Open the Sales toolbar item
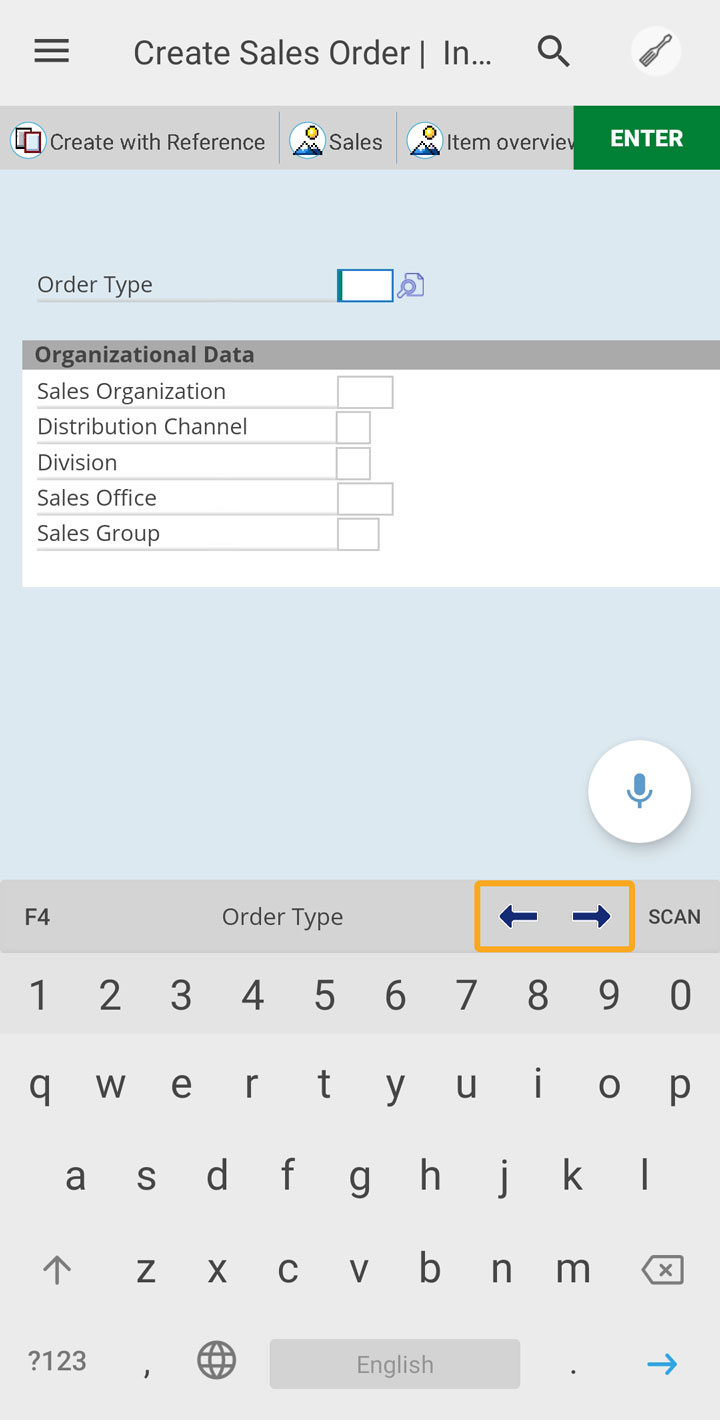 pos(337,142)
